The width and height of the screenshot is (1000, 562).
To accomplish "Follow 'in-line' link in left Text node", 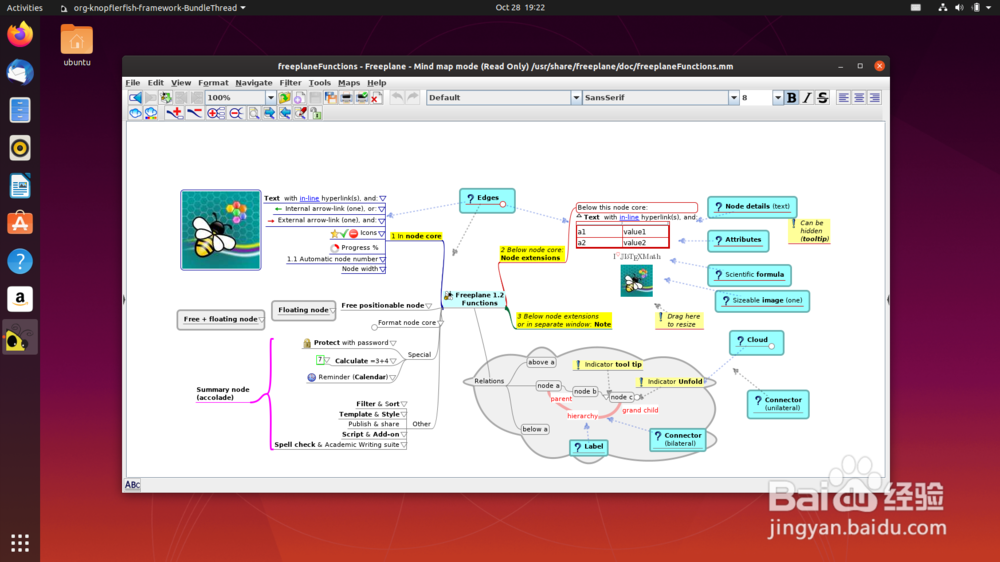I will (x=309, y=198).
